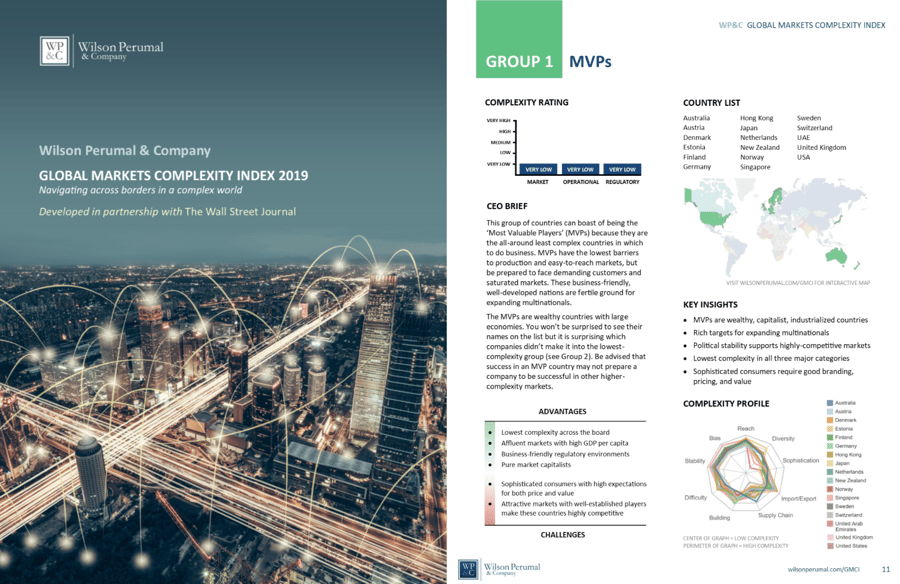Click the VERY LOW Regulatory bar
This screenshot has height=584, width=900.
[x=622, y=169]
